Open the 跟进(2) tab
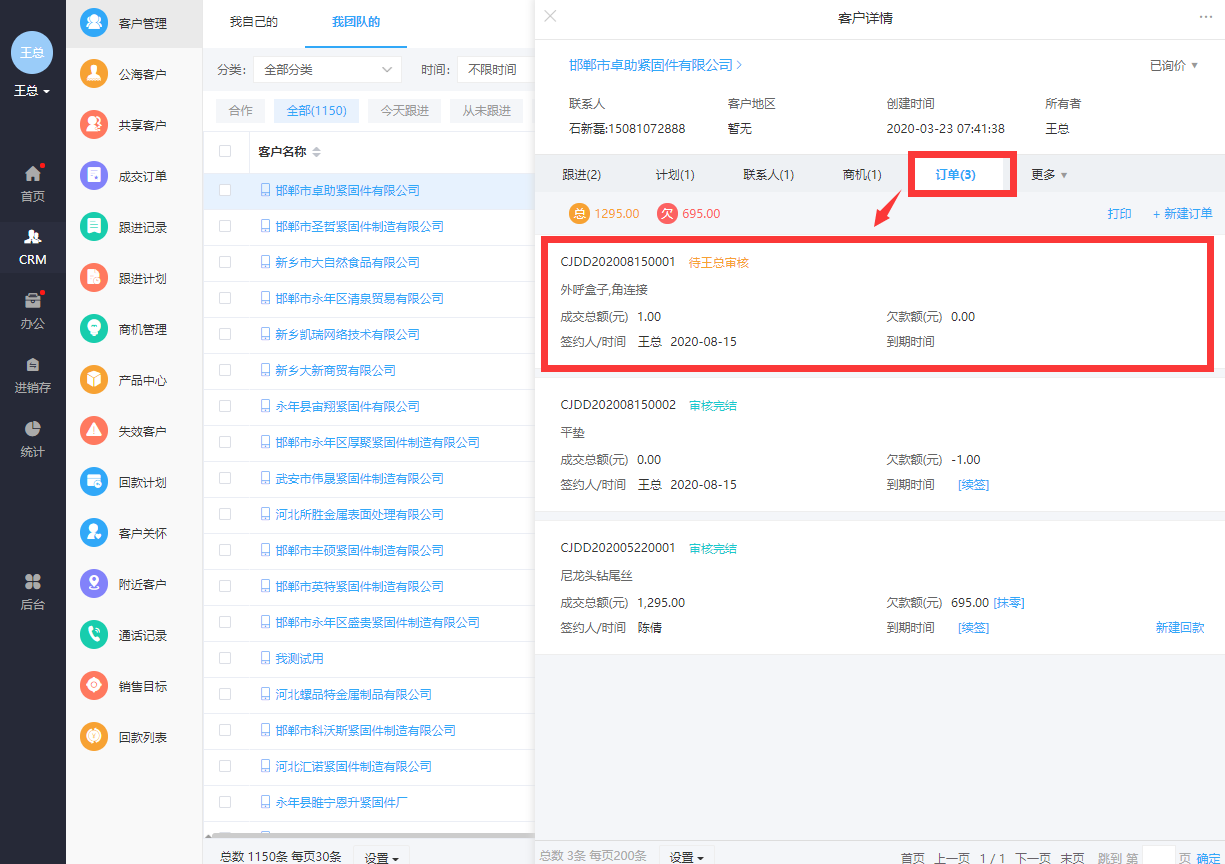The image size is (1225, 864). point(582,174)
